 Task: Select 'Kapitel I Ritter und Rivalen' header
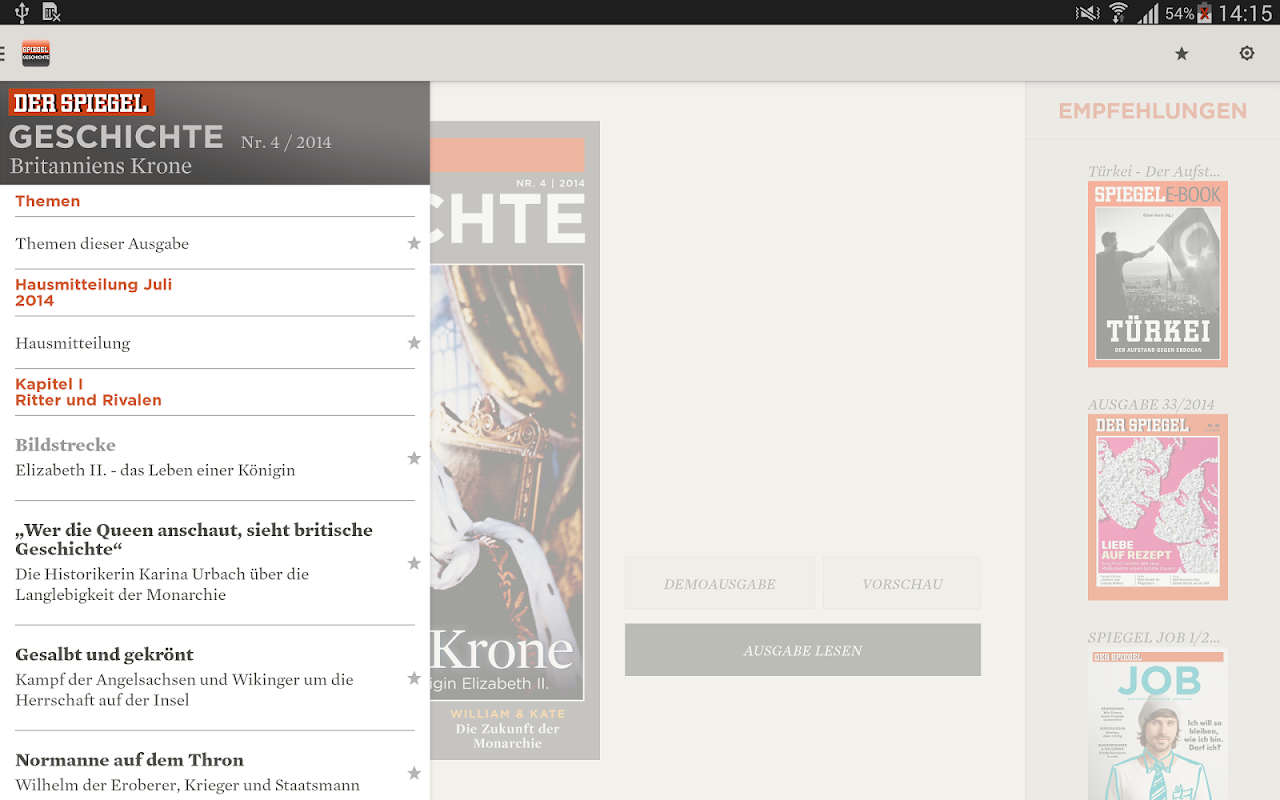tap(88, 392)
